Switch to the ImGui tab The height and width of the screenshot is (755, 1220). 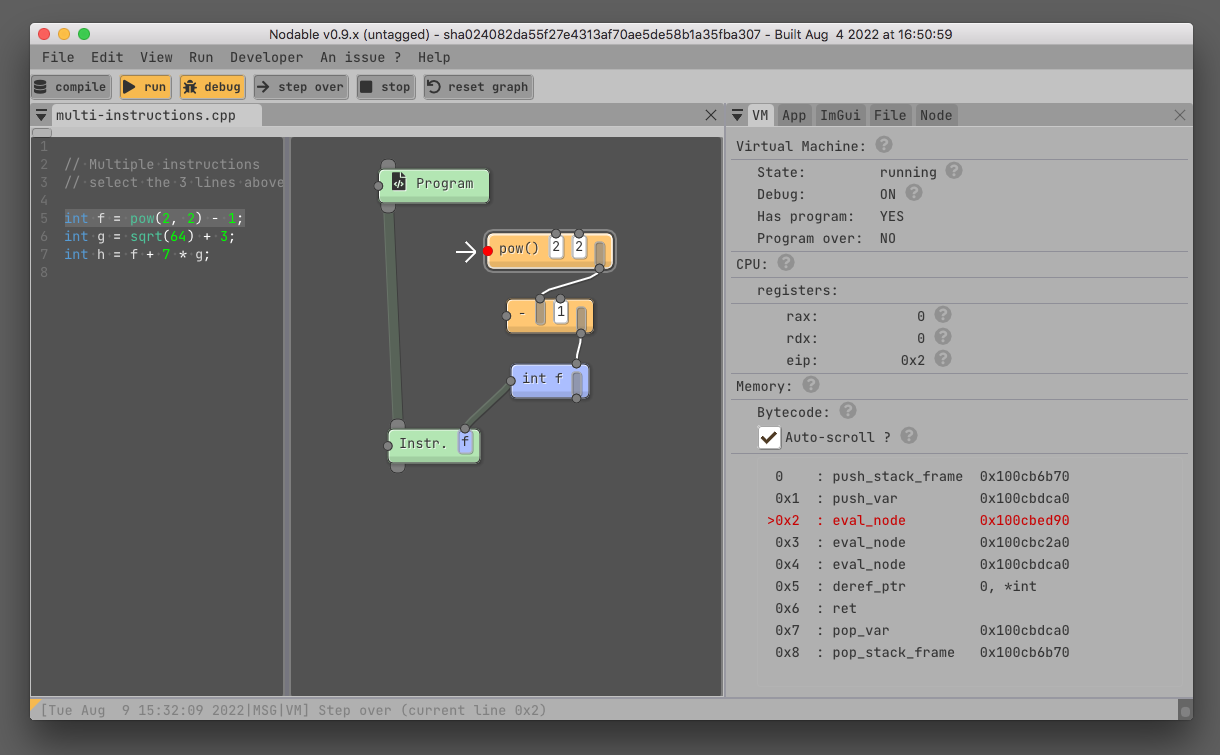point(840,114)
